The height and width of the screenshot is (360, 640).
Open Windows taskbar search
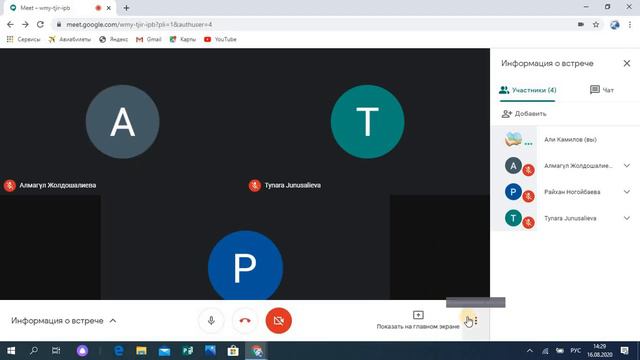tap(34, 351)
